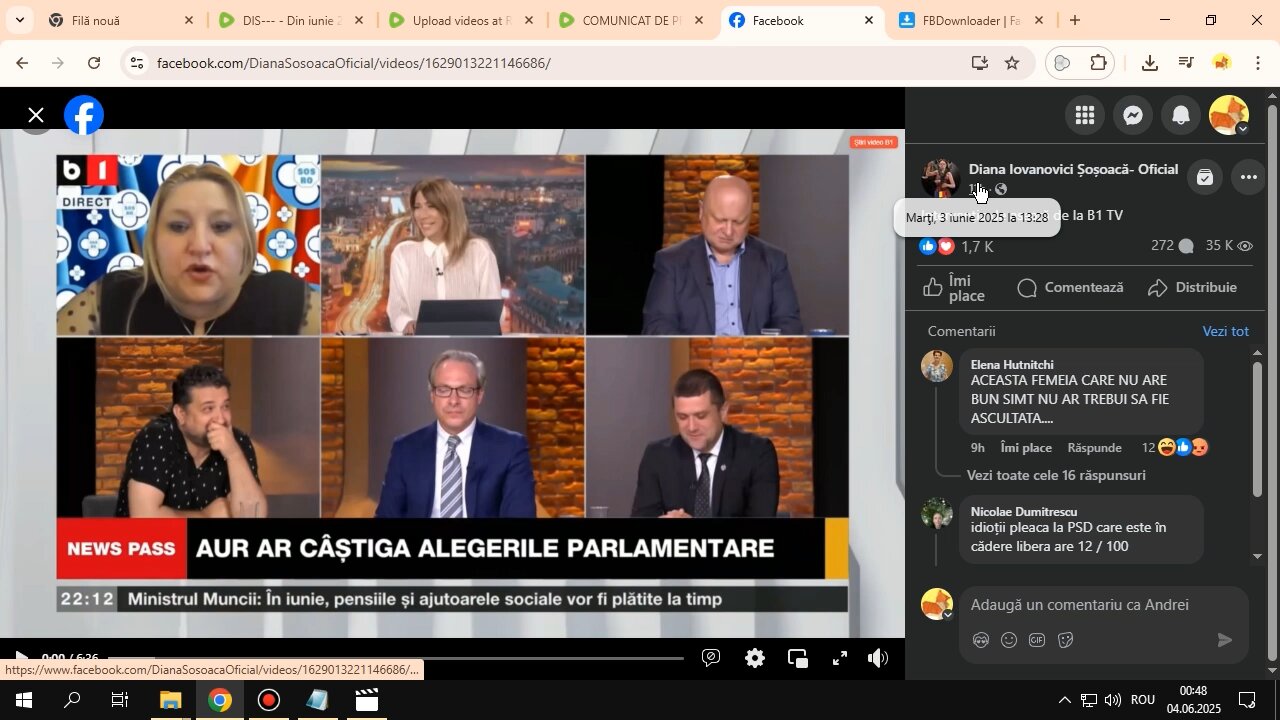
Task: Click Nicolae Dumitrescu's avatar
Action: tap(937, 514)
